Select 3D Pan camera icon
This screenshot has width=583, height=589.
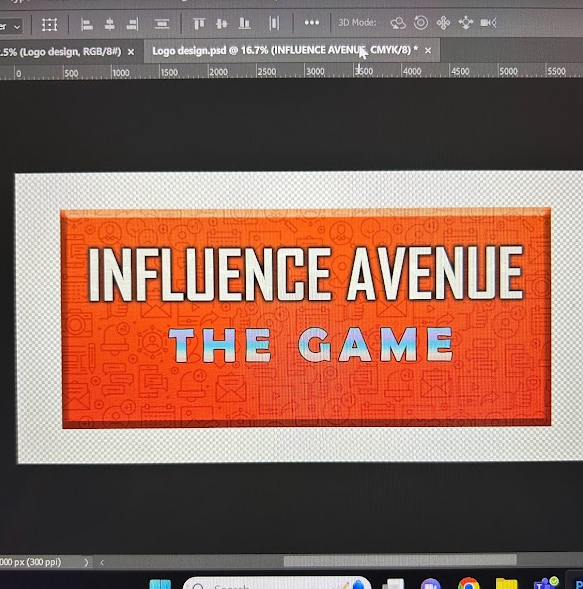443,23
